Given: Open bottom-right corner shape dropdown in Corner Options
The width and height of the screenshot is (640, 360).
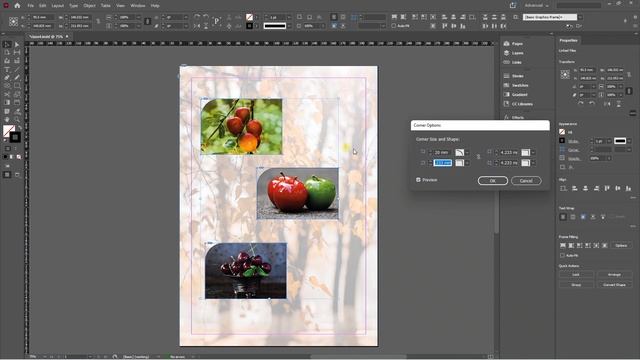Looking at the screenshot, I should [533, 163].
